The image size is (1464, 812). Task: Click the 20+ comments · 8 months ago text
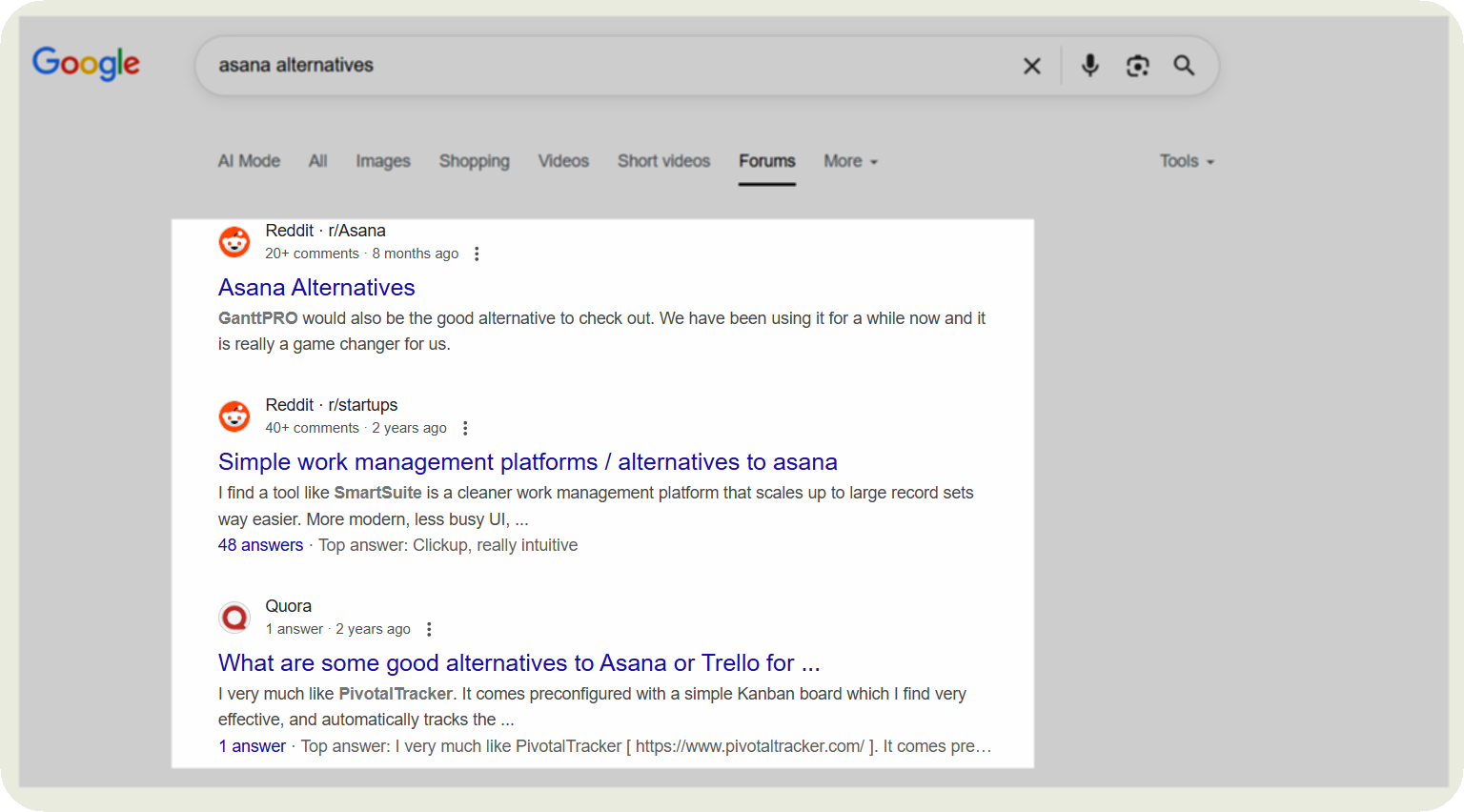click(361, 254)
